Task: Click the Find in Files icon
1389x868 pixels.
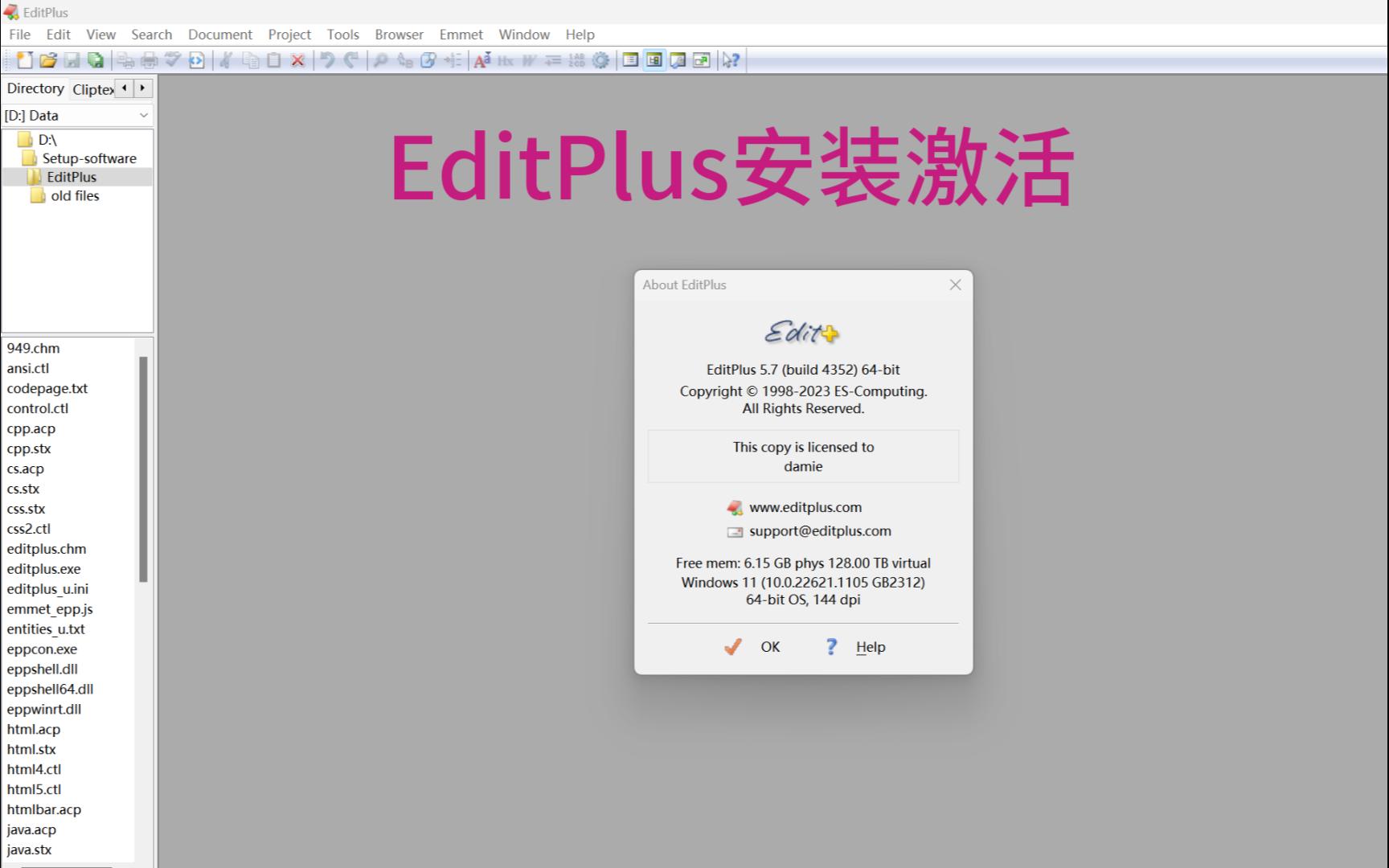Action: tap(428, 60)
